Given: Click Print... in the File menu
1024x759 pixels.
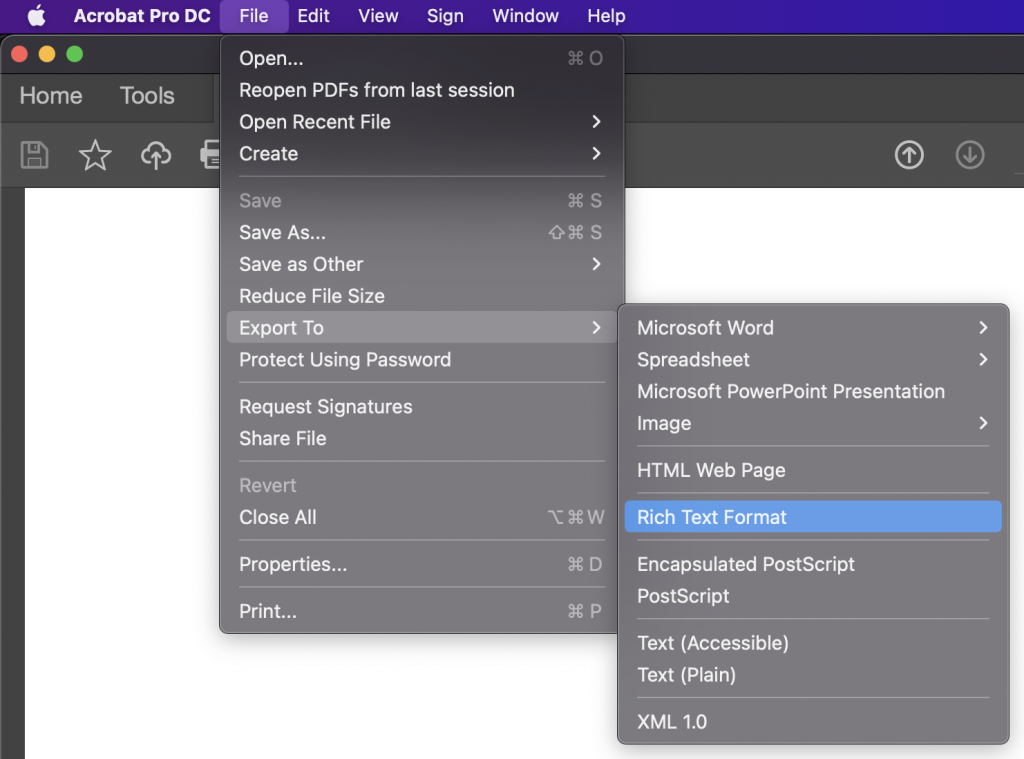Looking at the screenshot, I should [268, 612].
